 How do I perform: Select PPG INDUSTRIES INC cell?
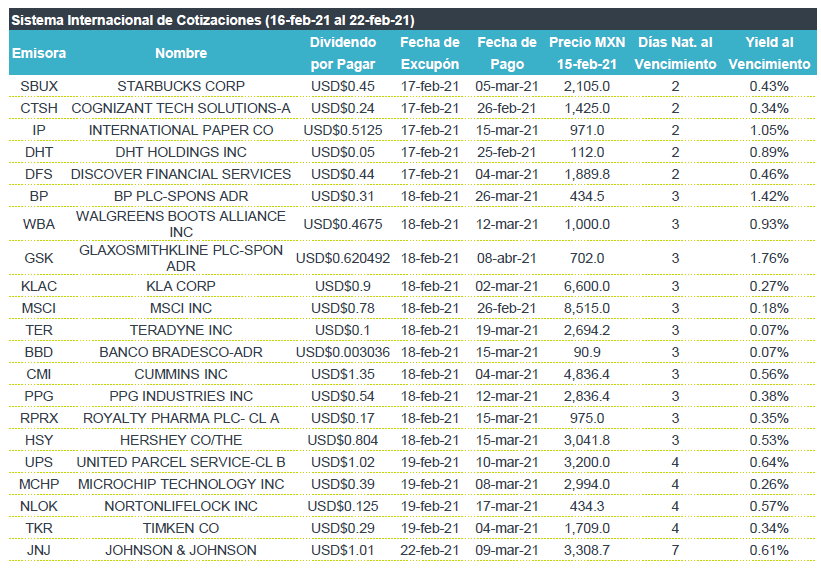(x=181, y=396)
